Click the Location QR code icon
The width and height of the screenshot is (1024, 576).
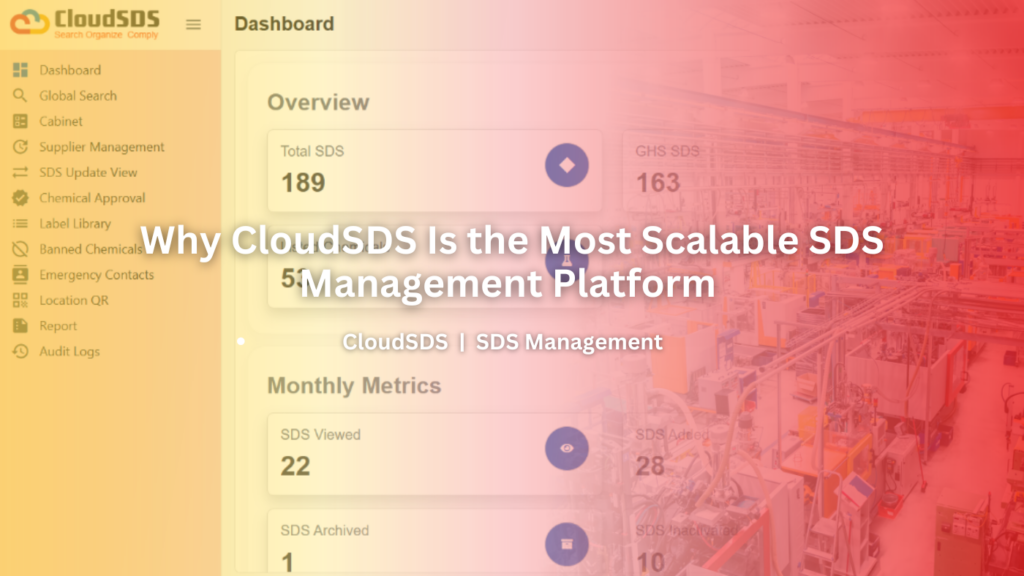tap(20, 300)
